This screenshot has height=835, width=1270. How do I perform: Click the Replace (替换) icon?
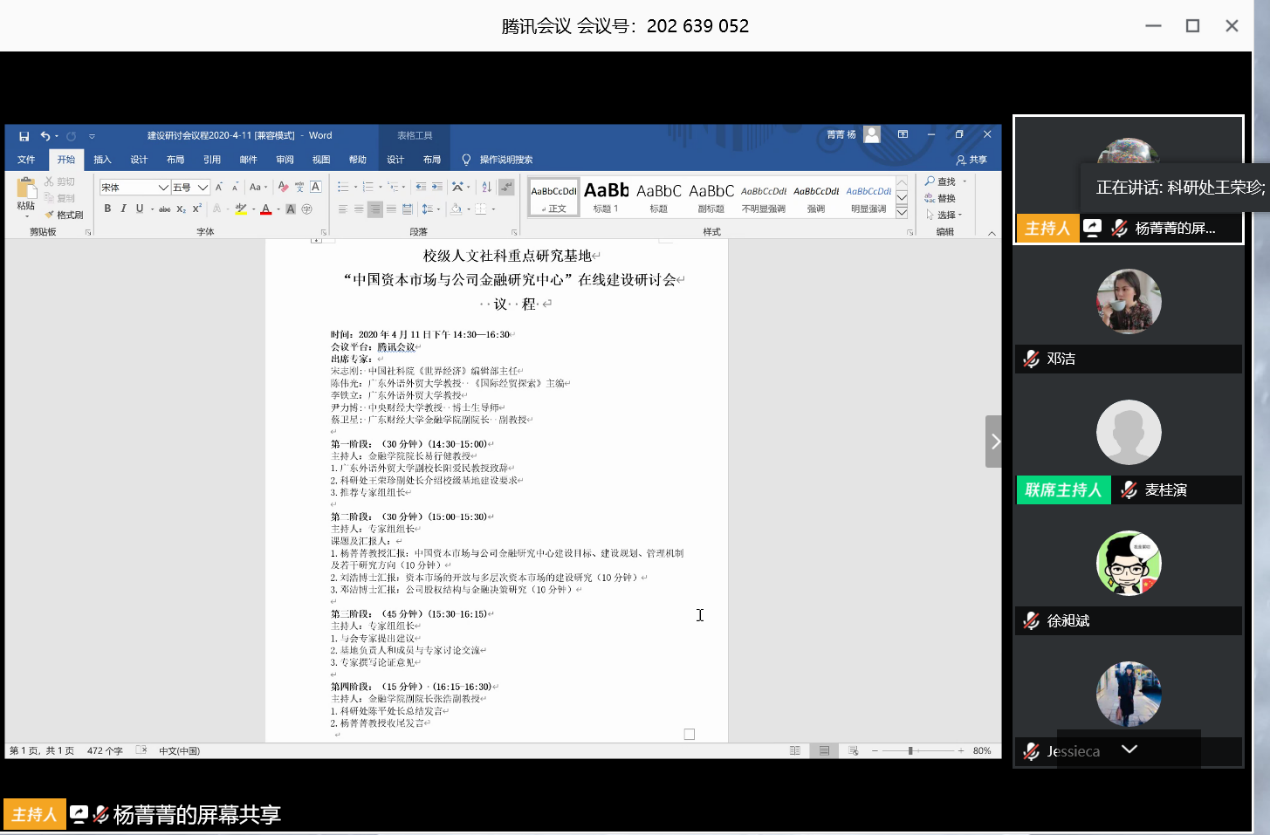click(946, 198)
